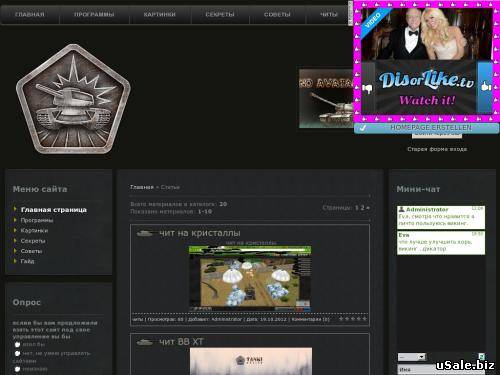Click the green smiley icon in mini-chat
The height and width of the screenshot is (375, 500).
point(481,356)
